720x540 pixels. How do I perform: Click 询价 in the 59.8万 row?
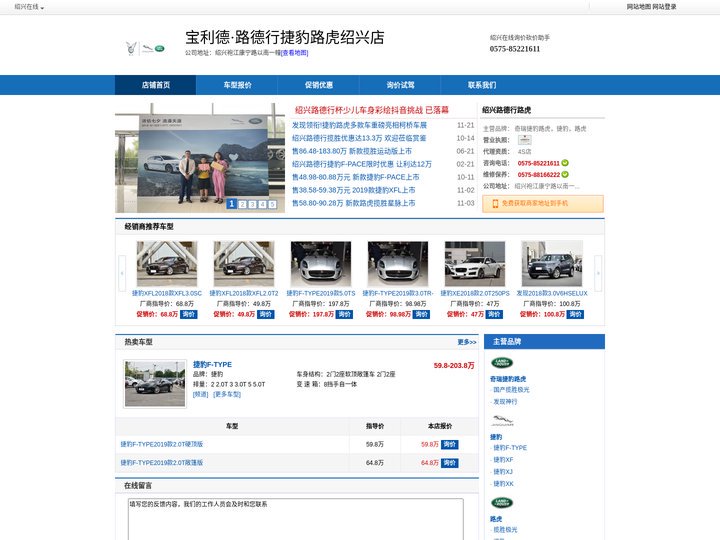450,444
